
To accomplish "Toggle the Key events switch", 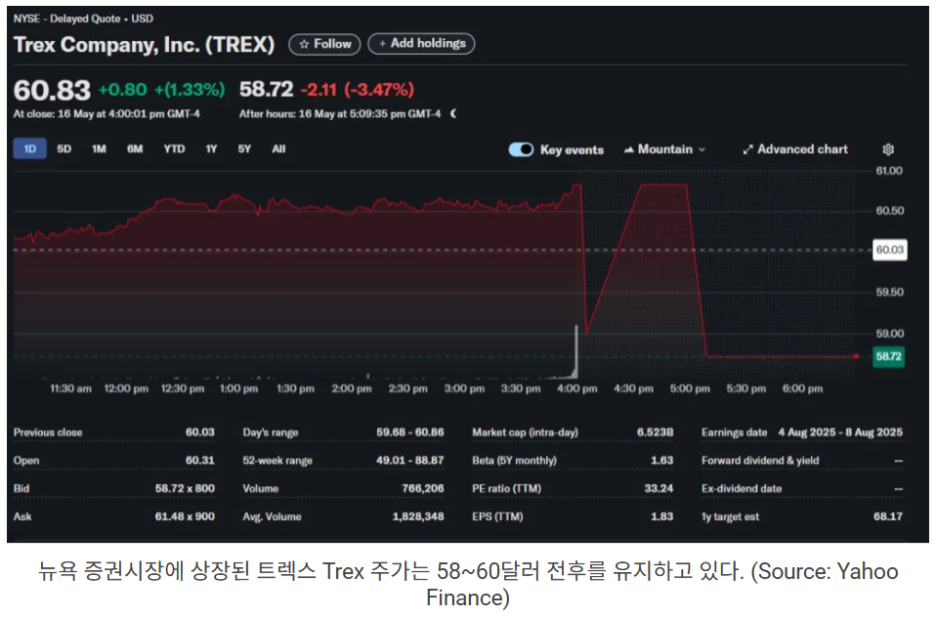I will [x=521, y=149].
